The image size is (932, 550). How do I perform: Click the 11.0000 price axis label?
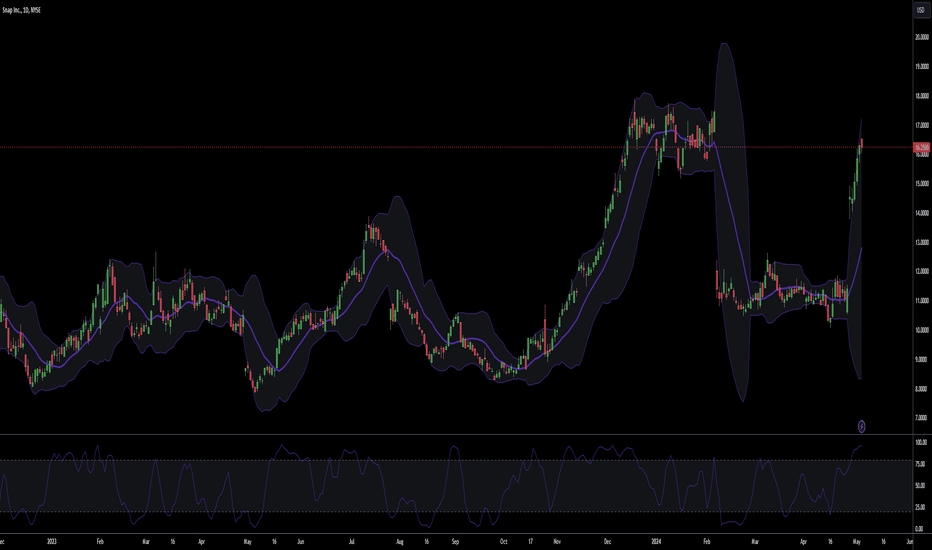pos(922,301)
